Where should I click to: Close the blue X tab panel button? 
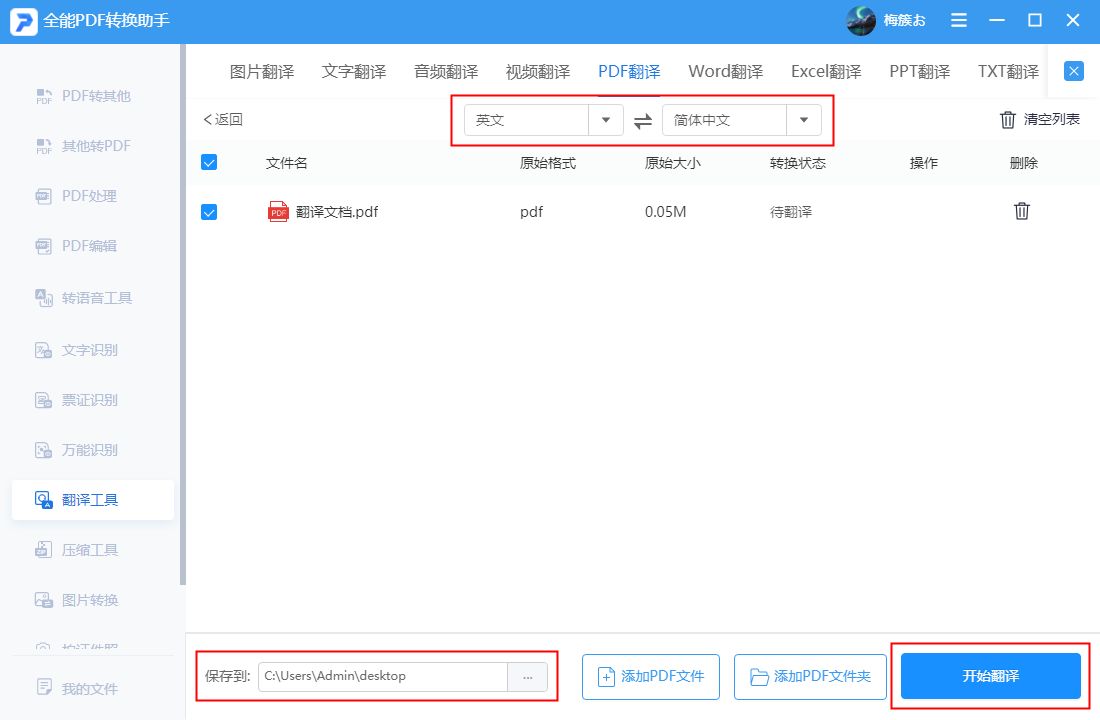(1073, 71)
